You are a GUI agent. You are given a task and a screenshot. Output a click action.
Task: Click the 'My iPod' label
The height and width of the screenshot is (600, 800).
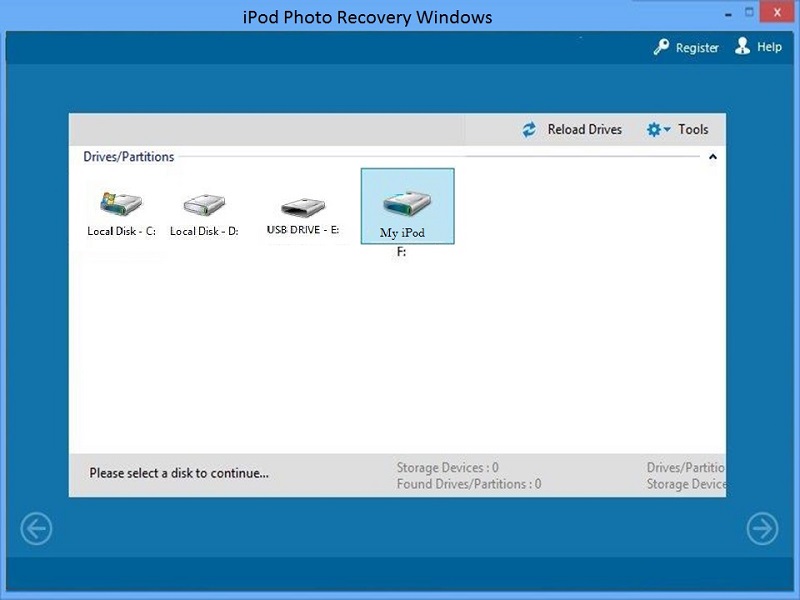click(402, 233)
